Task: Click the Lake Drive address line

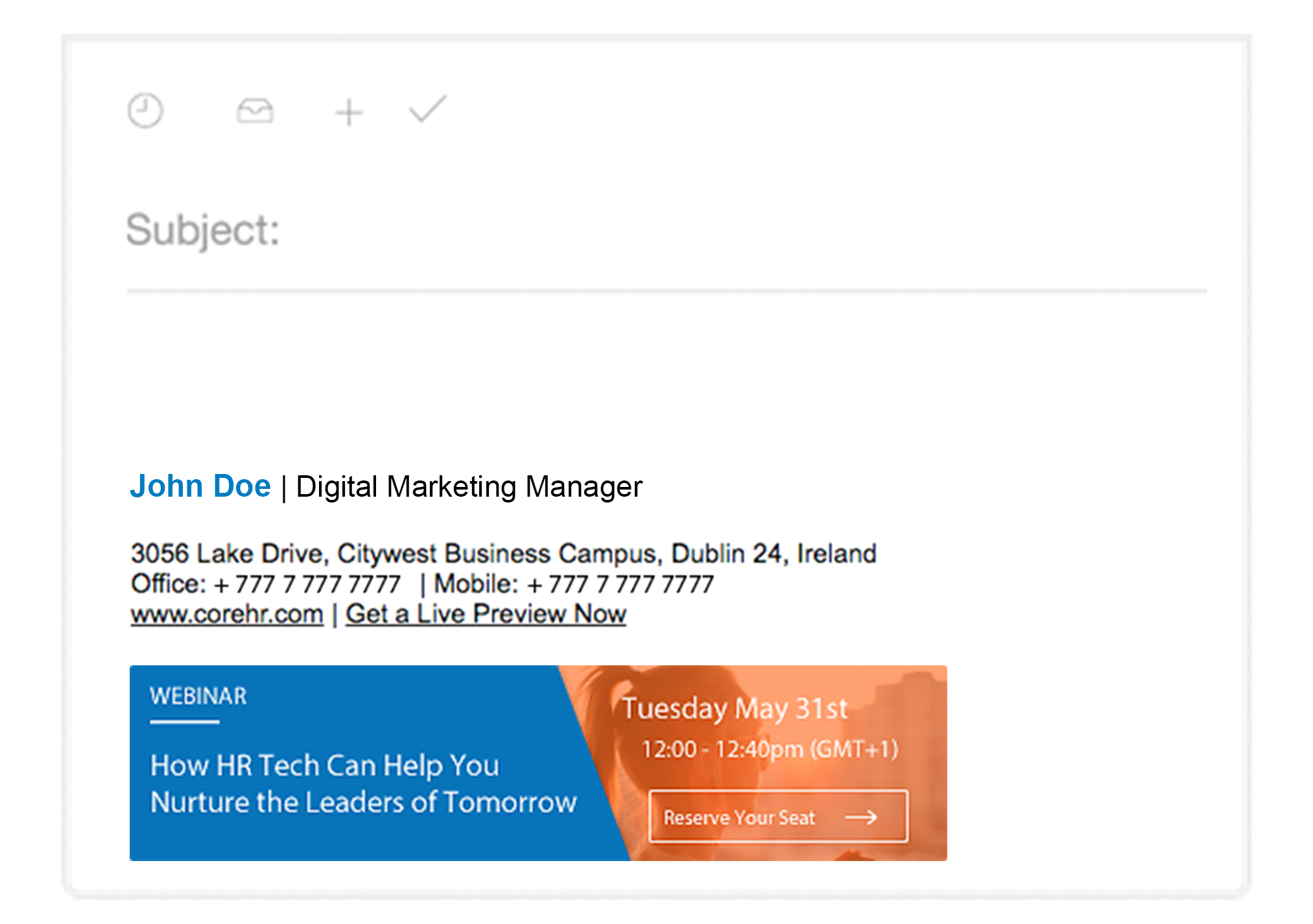Action: [x=503, y=553]
